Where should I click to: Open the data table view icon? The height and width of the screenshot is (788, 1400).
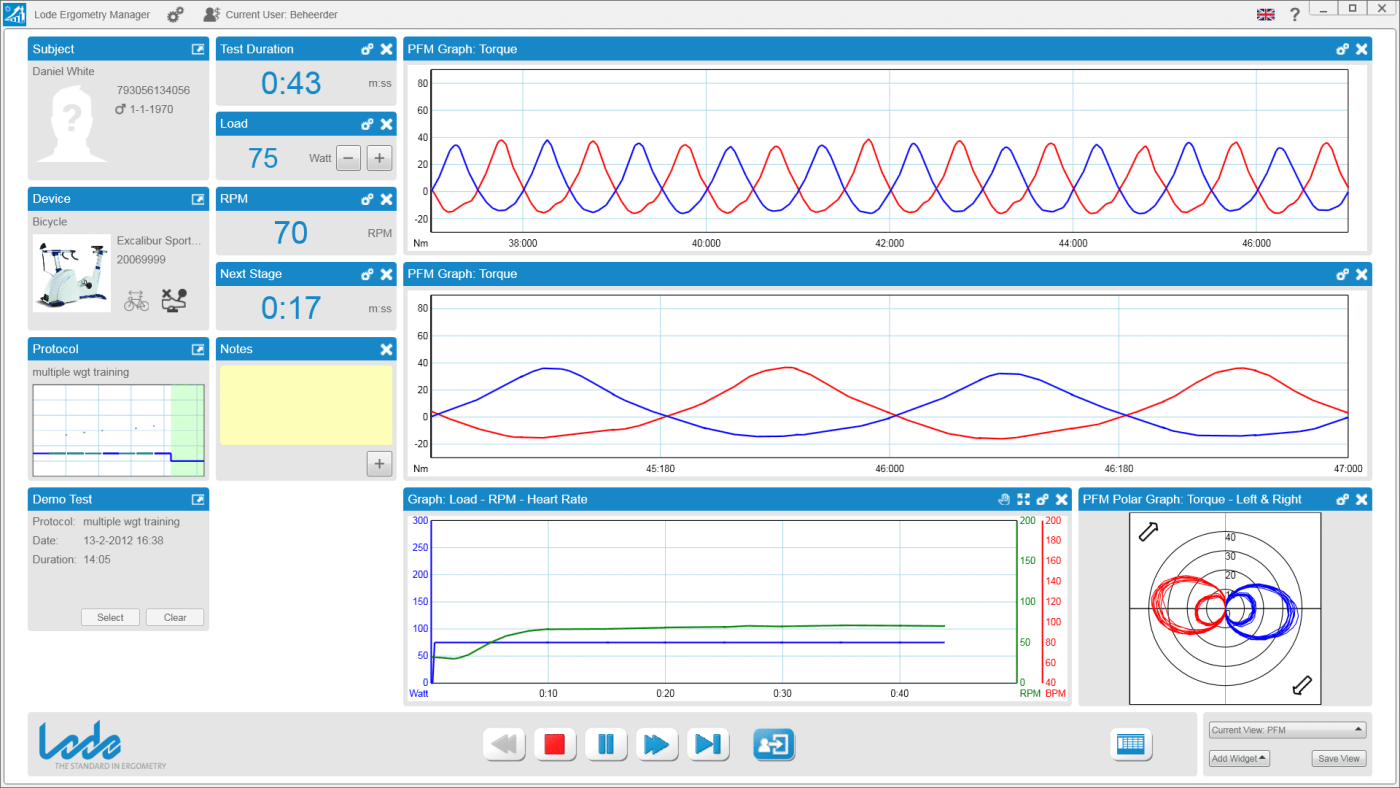click(x=1131, y=744)
